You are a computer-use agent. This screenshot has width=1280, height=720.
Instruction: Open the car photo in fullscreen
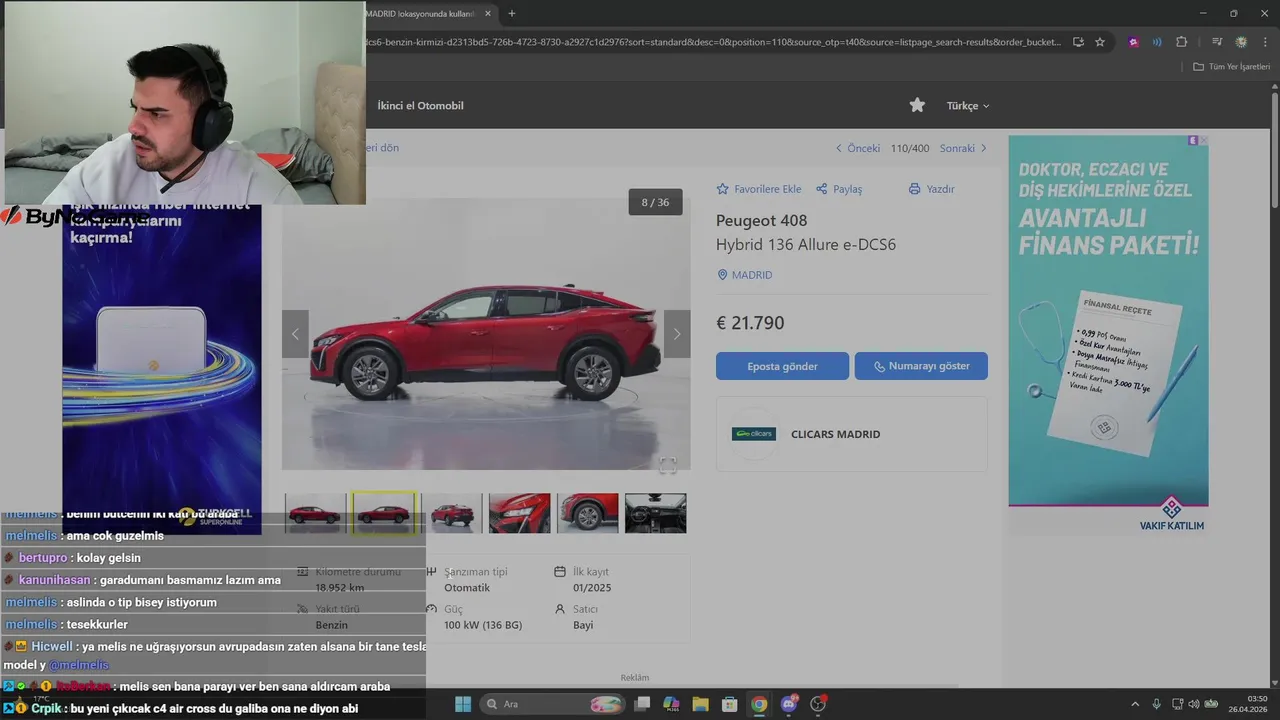667,466
